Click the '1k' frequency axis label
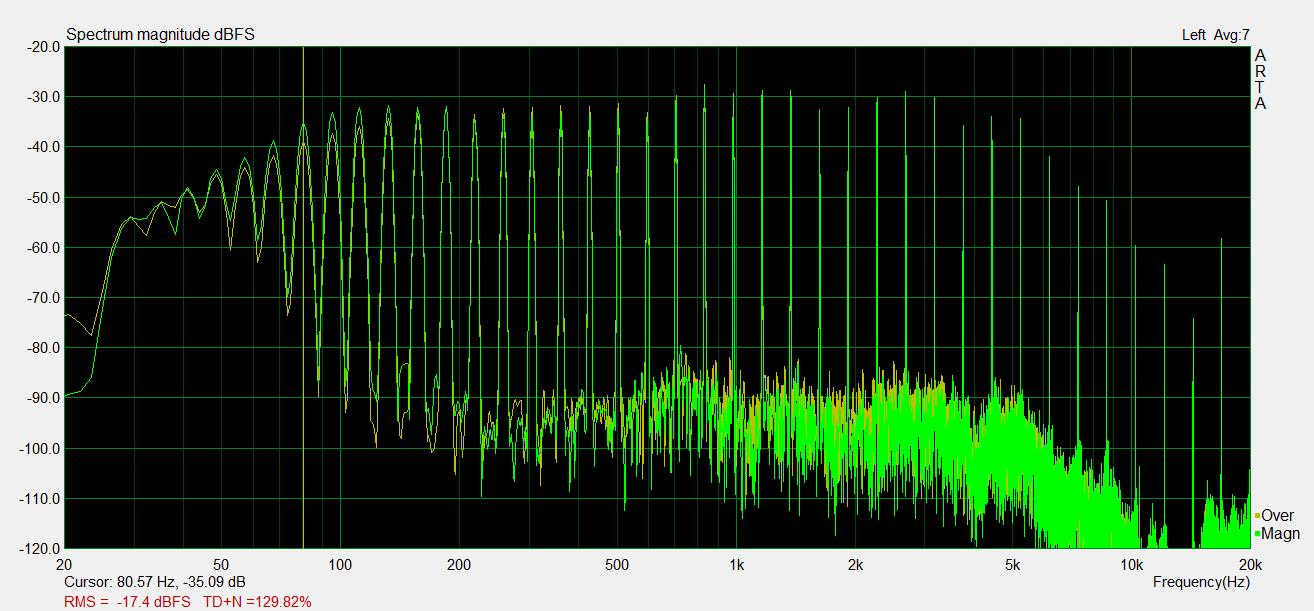 (x=736, y=564)
